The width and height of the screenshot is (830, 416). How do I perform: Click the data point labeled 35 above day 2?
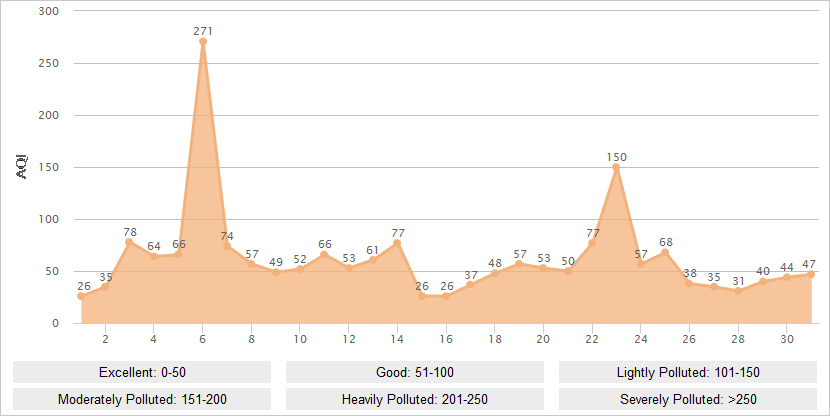pyautogui.click(x=105, y=286)
